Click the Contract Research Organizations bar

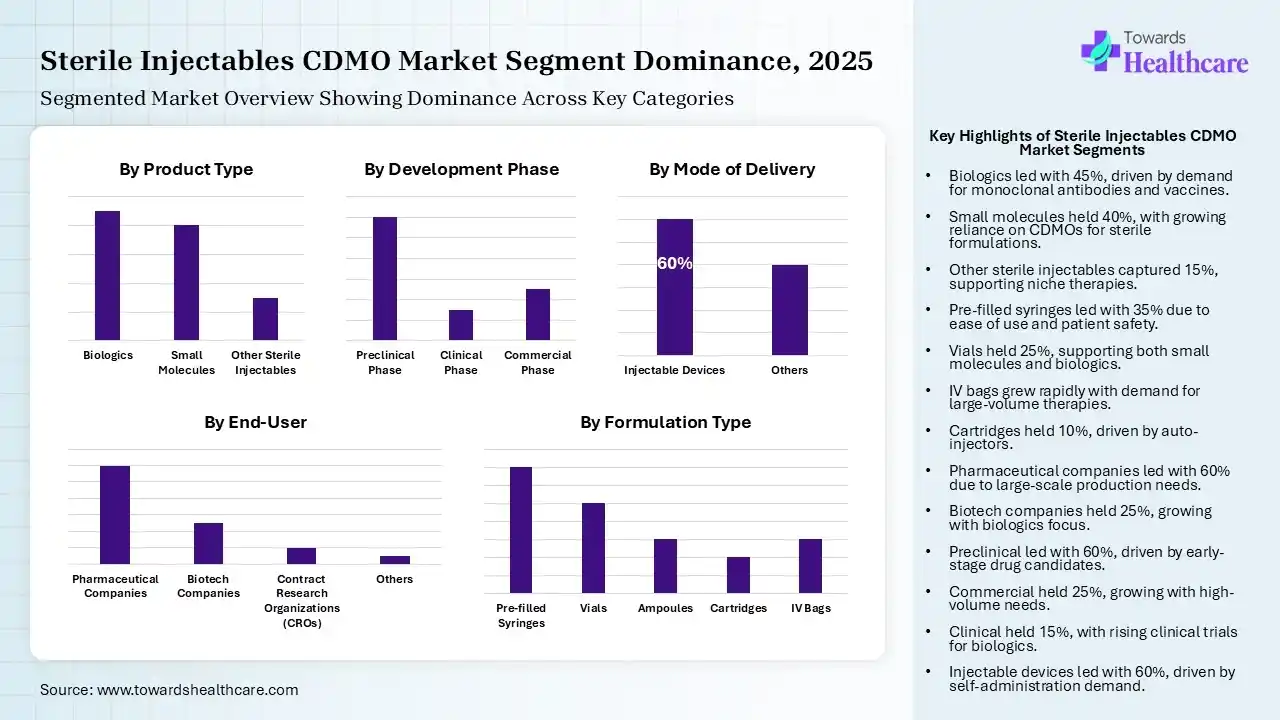pos(301,556)
